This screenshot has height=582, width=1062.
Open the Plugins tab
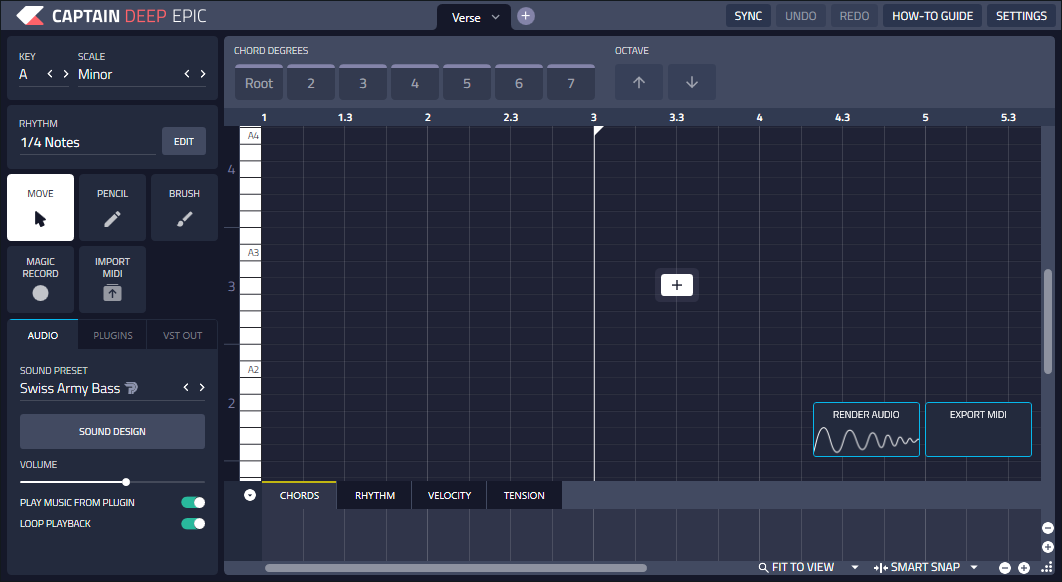(x=113, y=335)
